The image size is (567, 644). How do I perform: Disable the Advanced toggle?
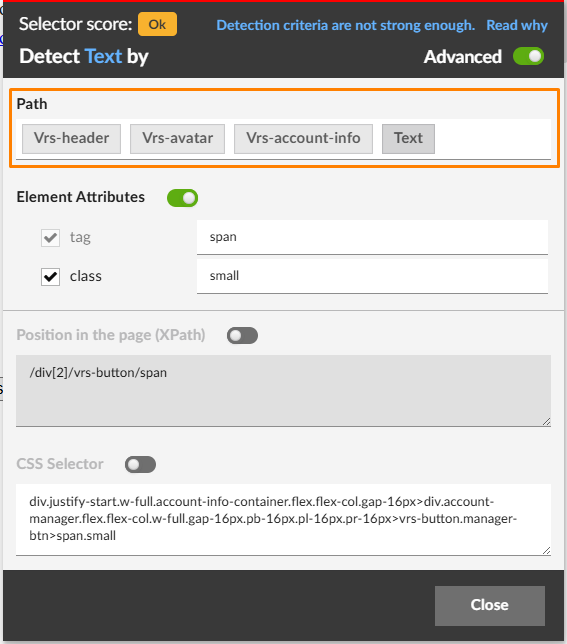[x=528, y=56]
